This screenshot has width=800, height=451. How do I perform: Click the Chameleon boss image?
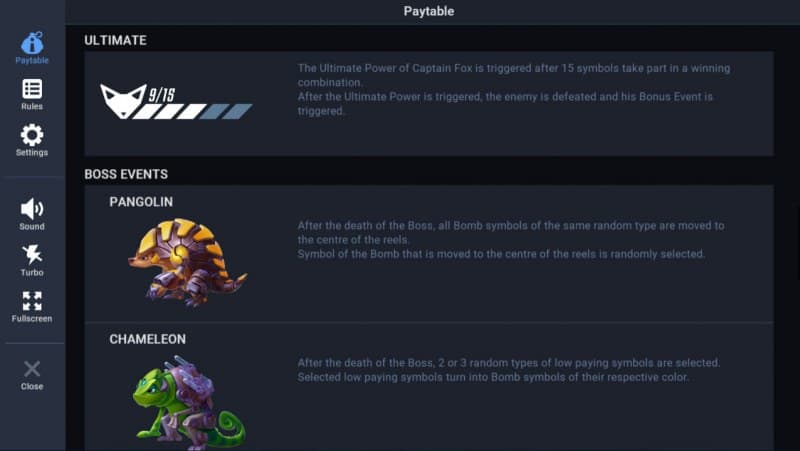[x=187, y=398]
